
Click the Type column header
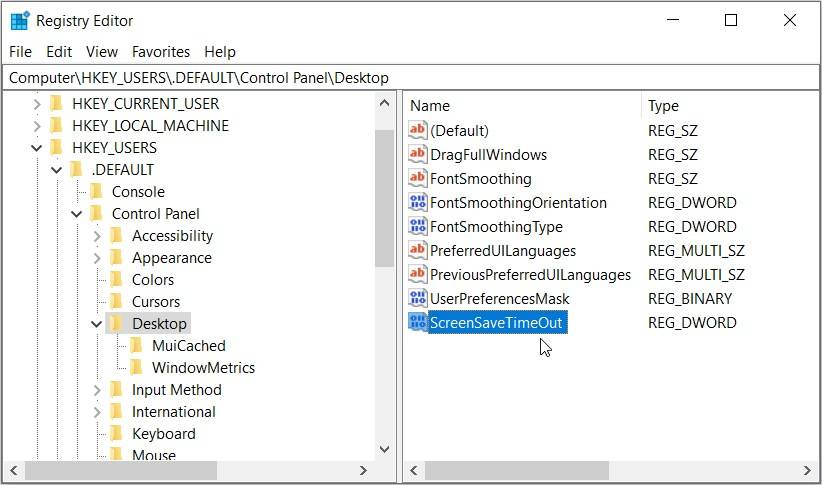(663, 106)
